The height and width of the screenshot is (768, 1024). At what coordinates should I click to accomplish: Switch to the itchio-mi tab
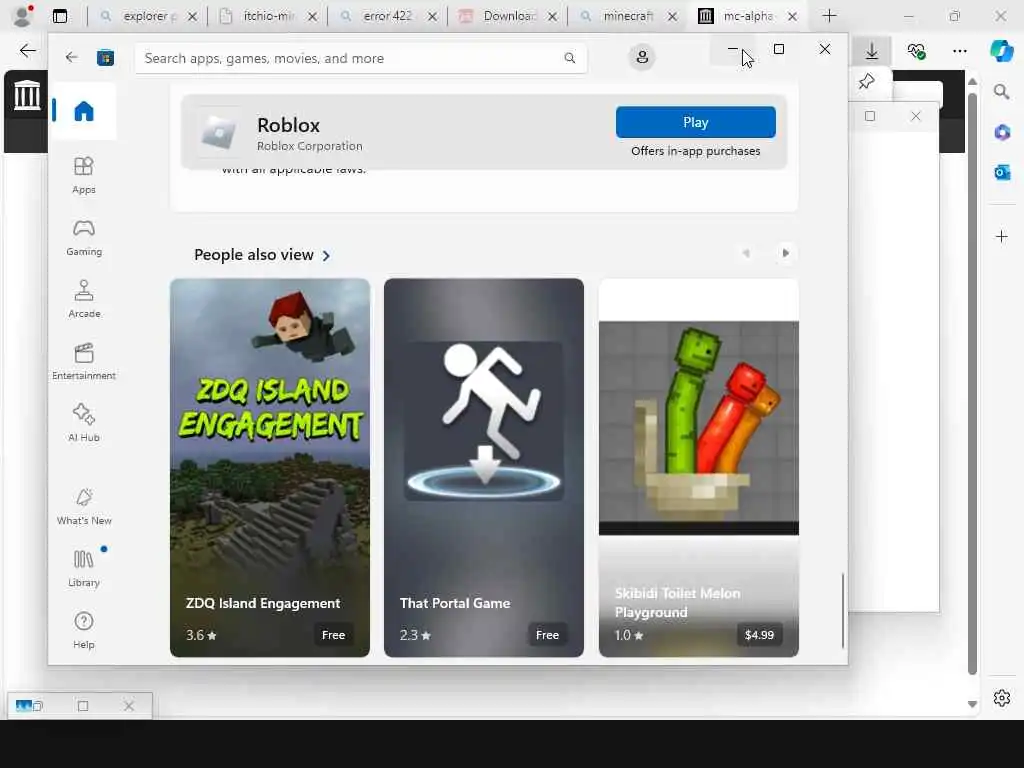(268, 16)
